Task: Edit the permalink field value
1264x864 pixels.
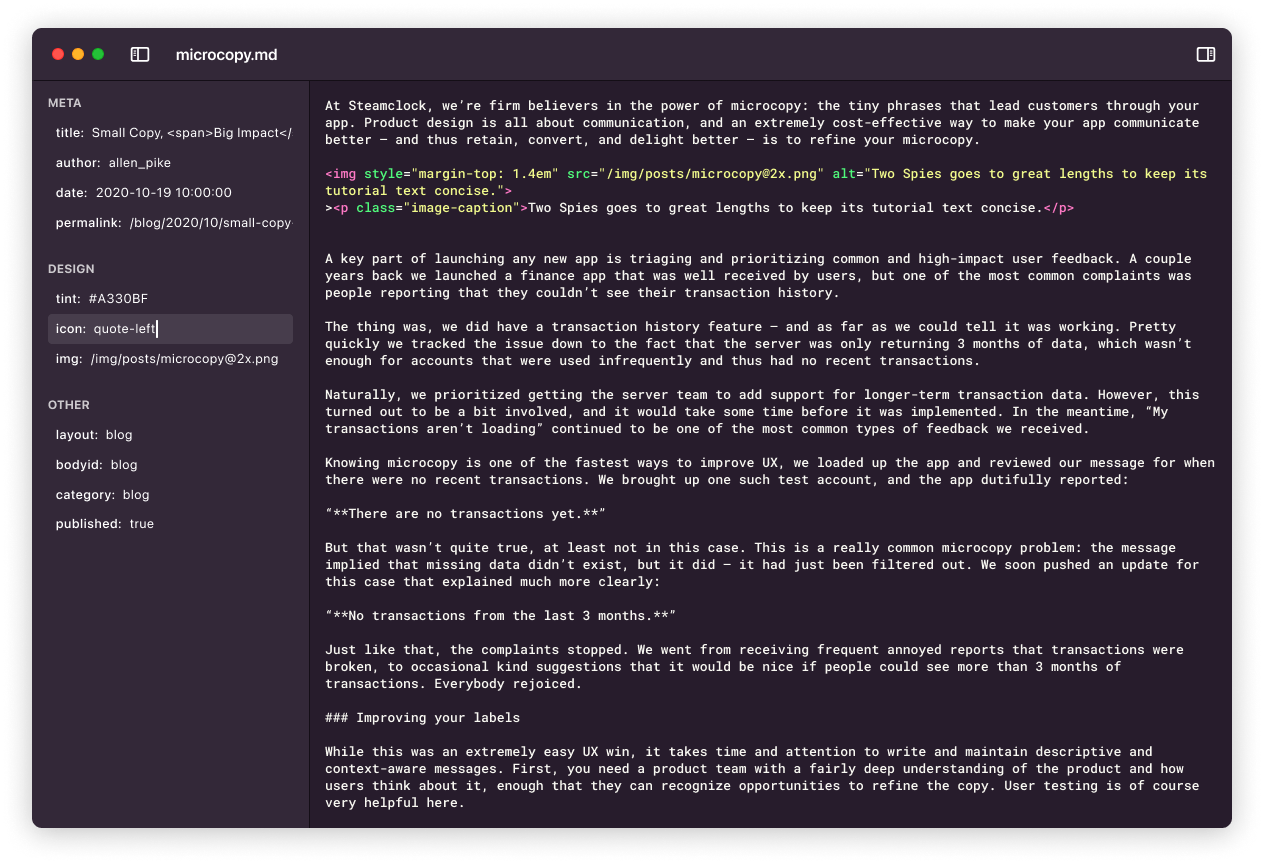Action: [211, 222]
